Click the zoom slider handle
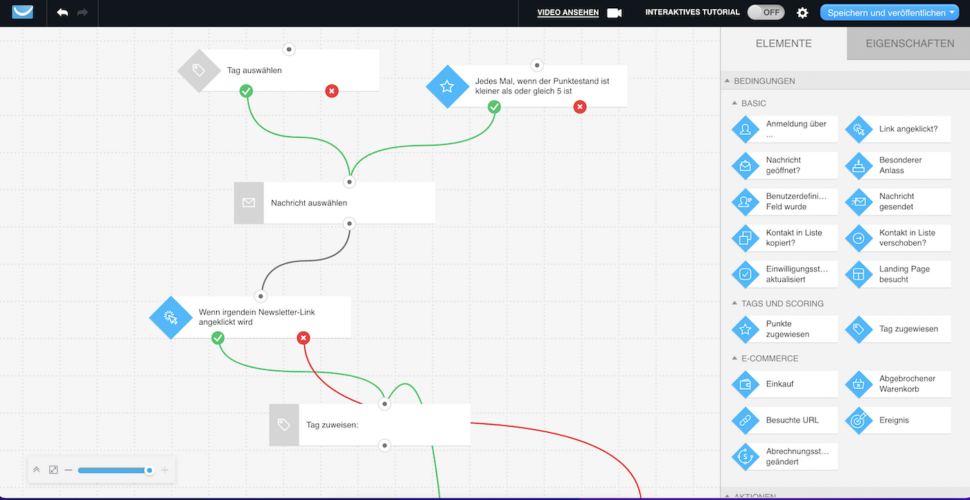The width and height of the screenshot is (970, 500). 149,470
